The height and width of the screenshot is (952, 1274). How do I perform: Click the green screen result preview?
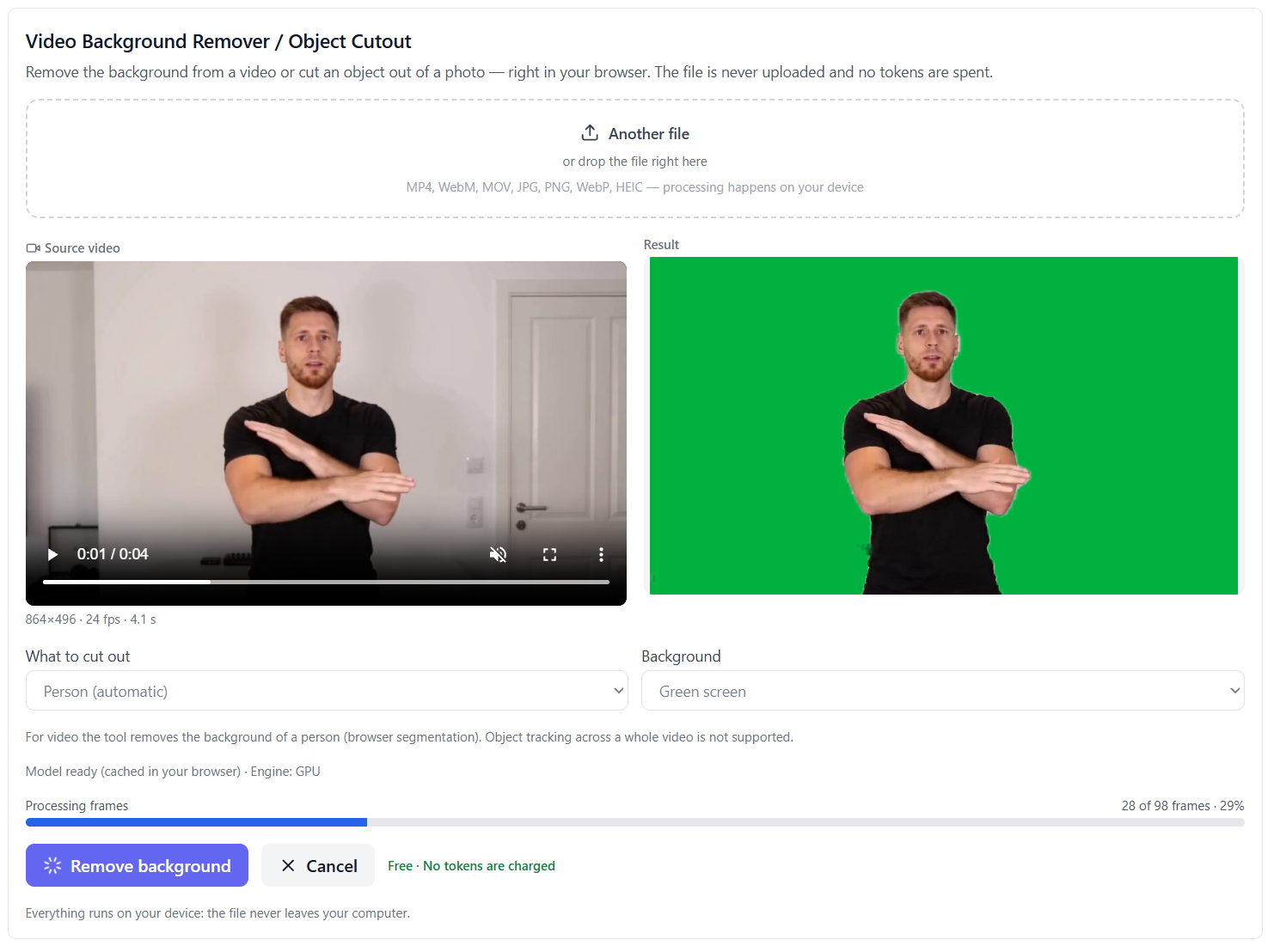[943, 425]
